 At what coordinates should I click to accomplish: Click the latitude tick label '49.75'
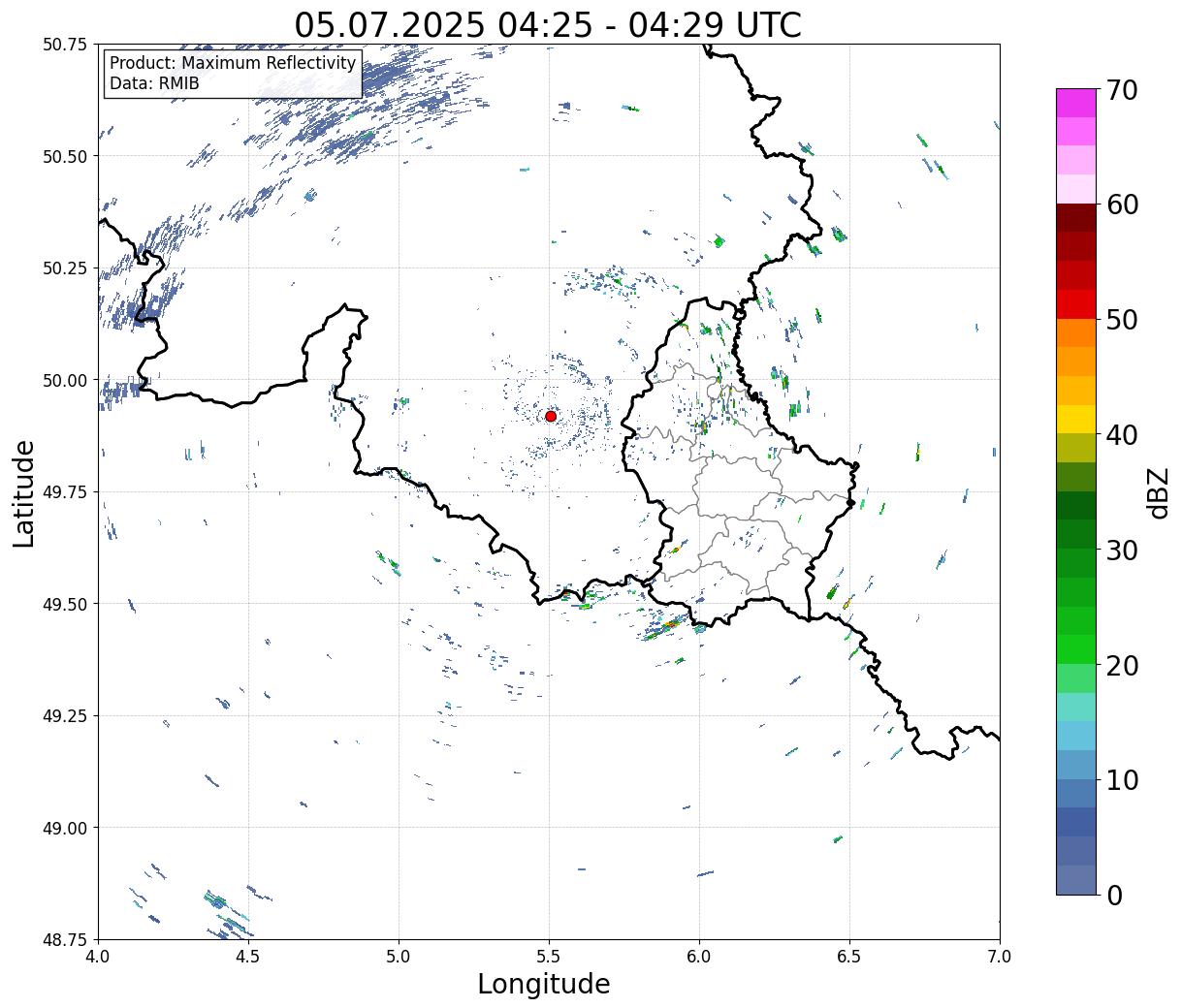click(x=65, y=492)
